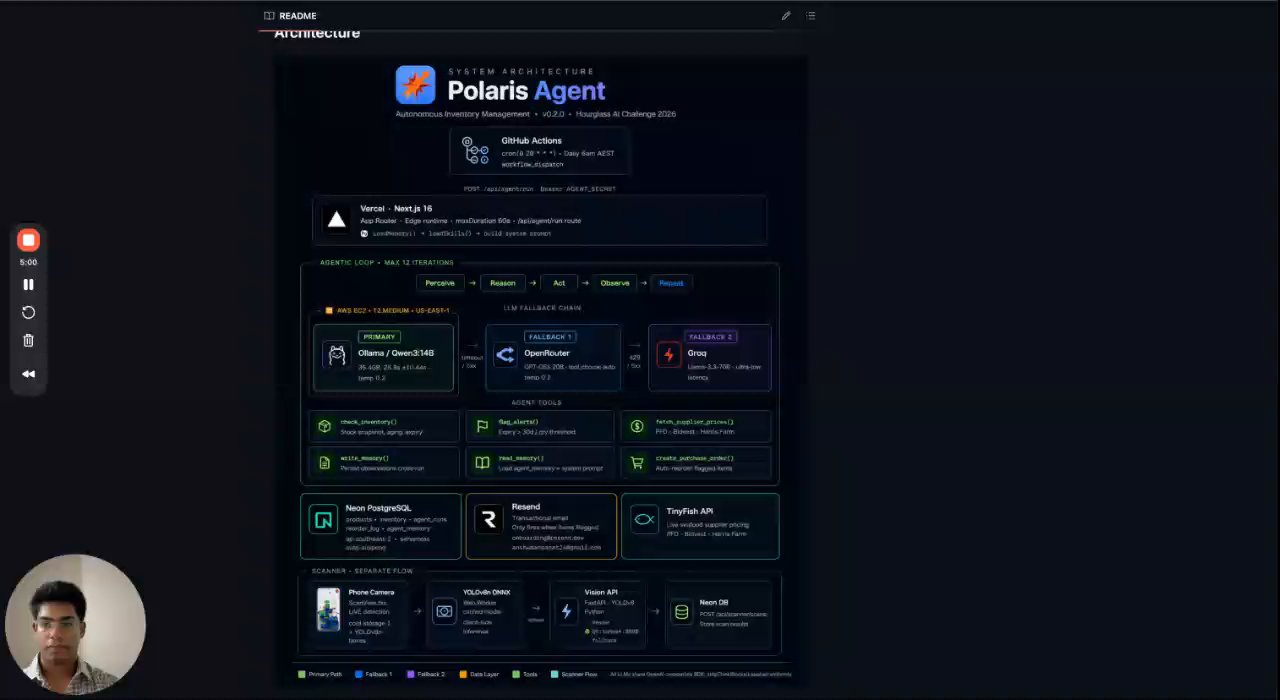Click the Polaris Agent logo icon

[x=415, y=85]
